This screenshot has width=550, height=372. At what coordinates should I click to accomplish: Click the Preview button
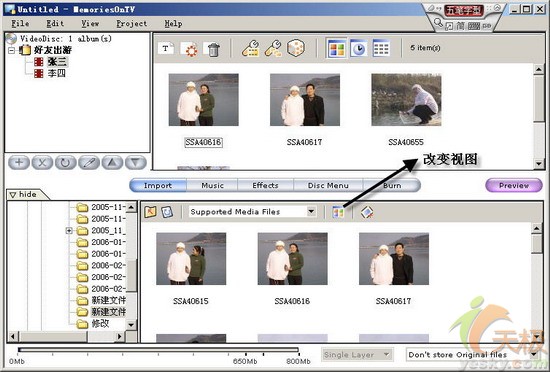(514, 185)
